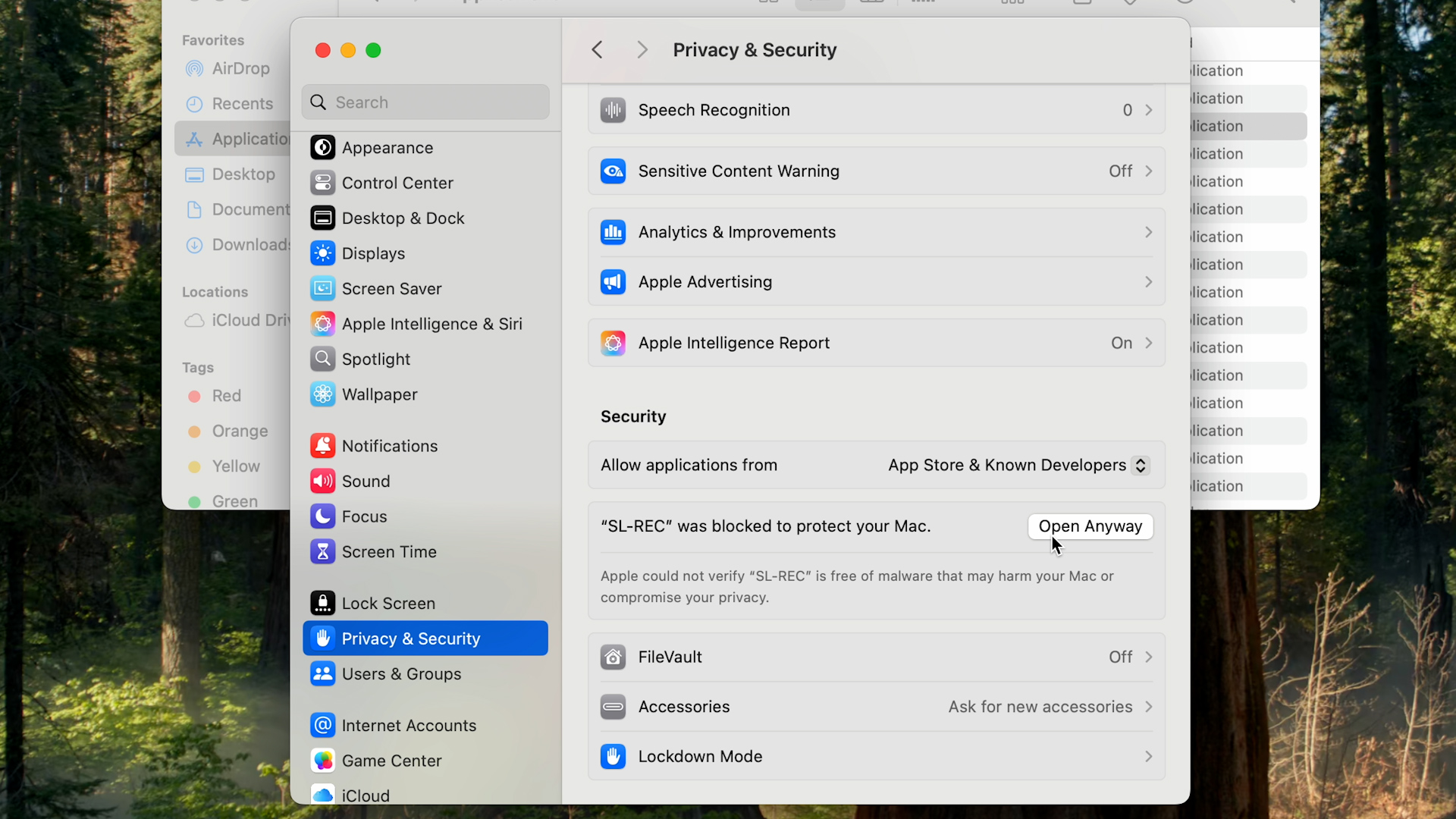The image size is (1456, 819).
Task: Select the Game Center icon
Action: [x=322, y=760]
